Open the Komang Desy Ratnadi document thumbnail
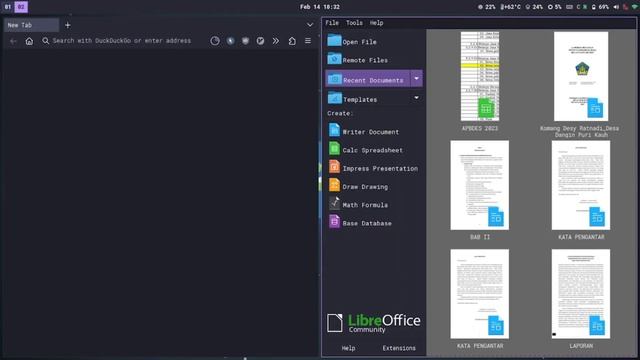The width and height of the screenshot is (640, 360). 581,76
